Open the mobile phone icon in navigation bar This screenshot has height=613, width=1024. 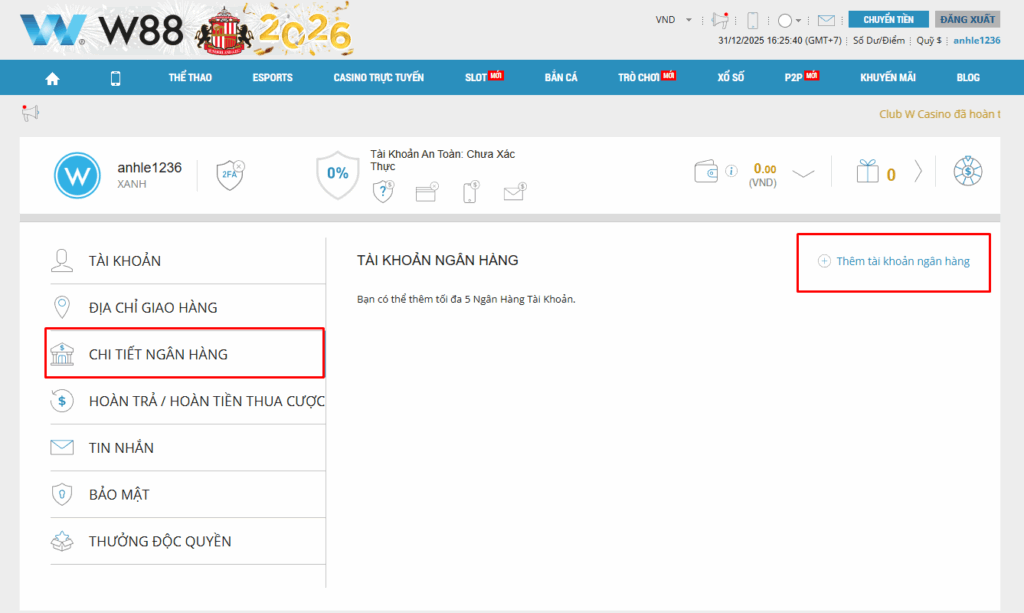(x=115, y=78)
